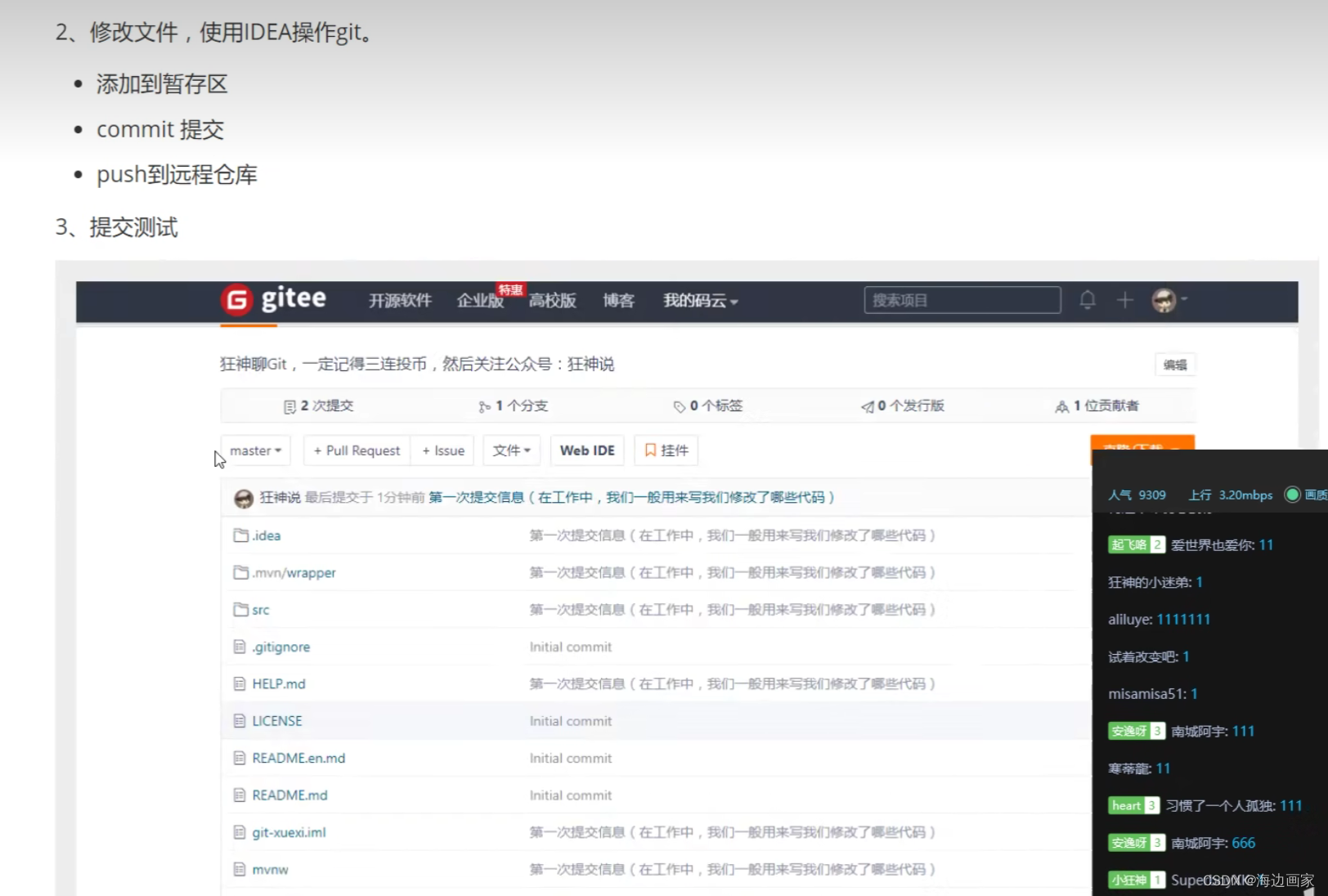The width and height of the screenshot is (1328, 896).
Task: Open the README.en.md file name
Action: [298, 758]
